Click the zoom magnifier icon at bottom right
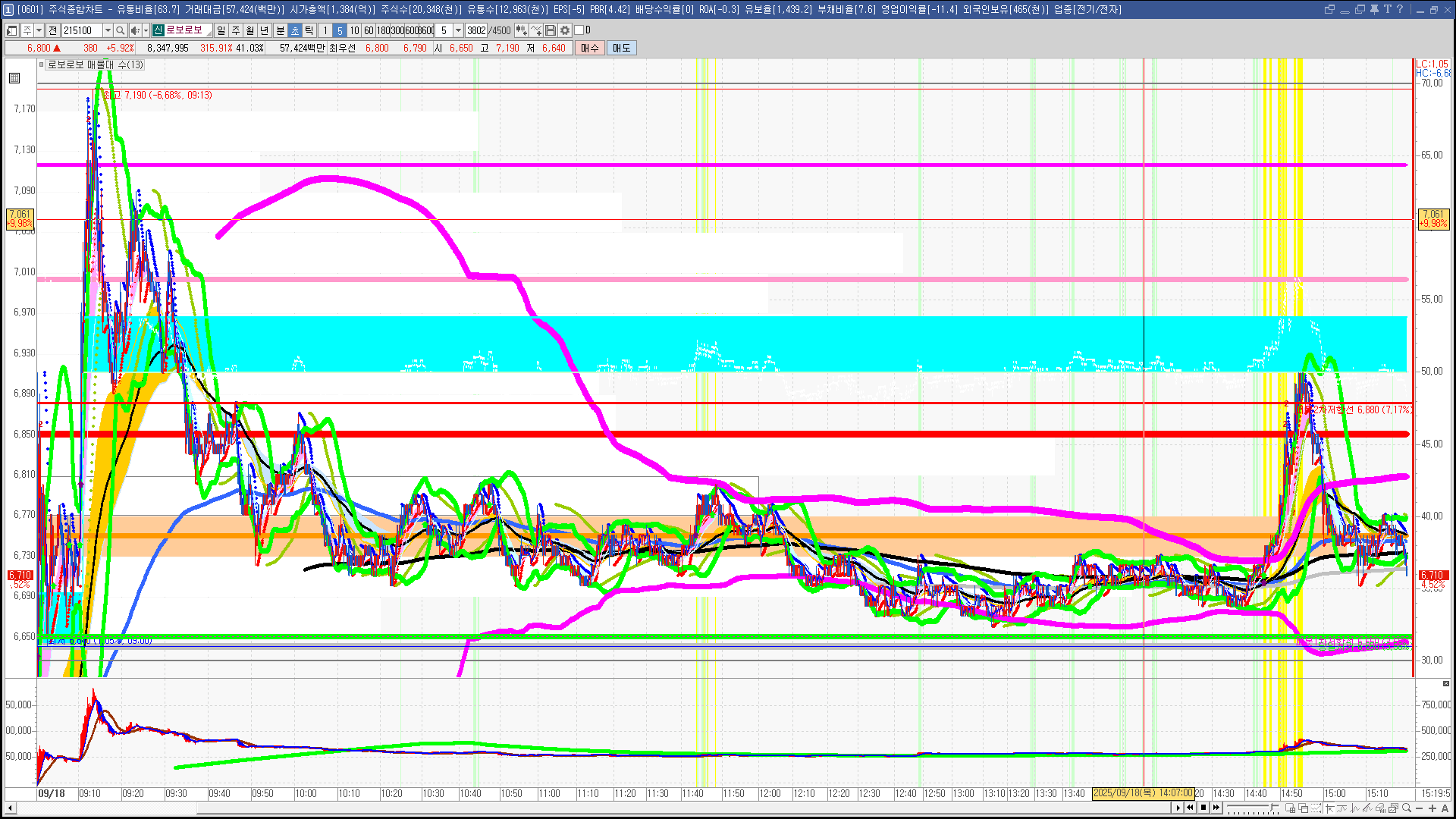The width and height of the screenshot is (1456, 819). point(1407,808)
